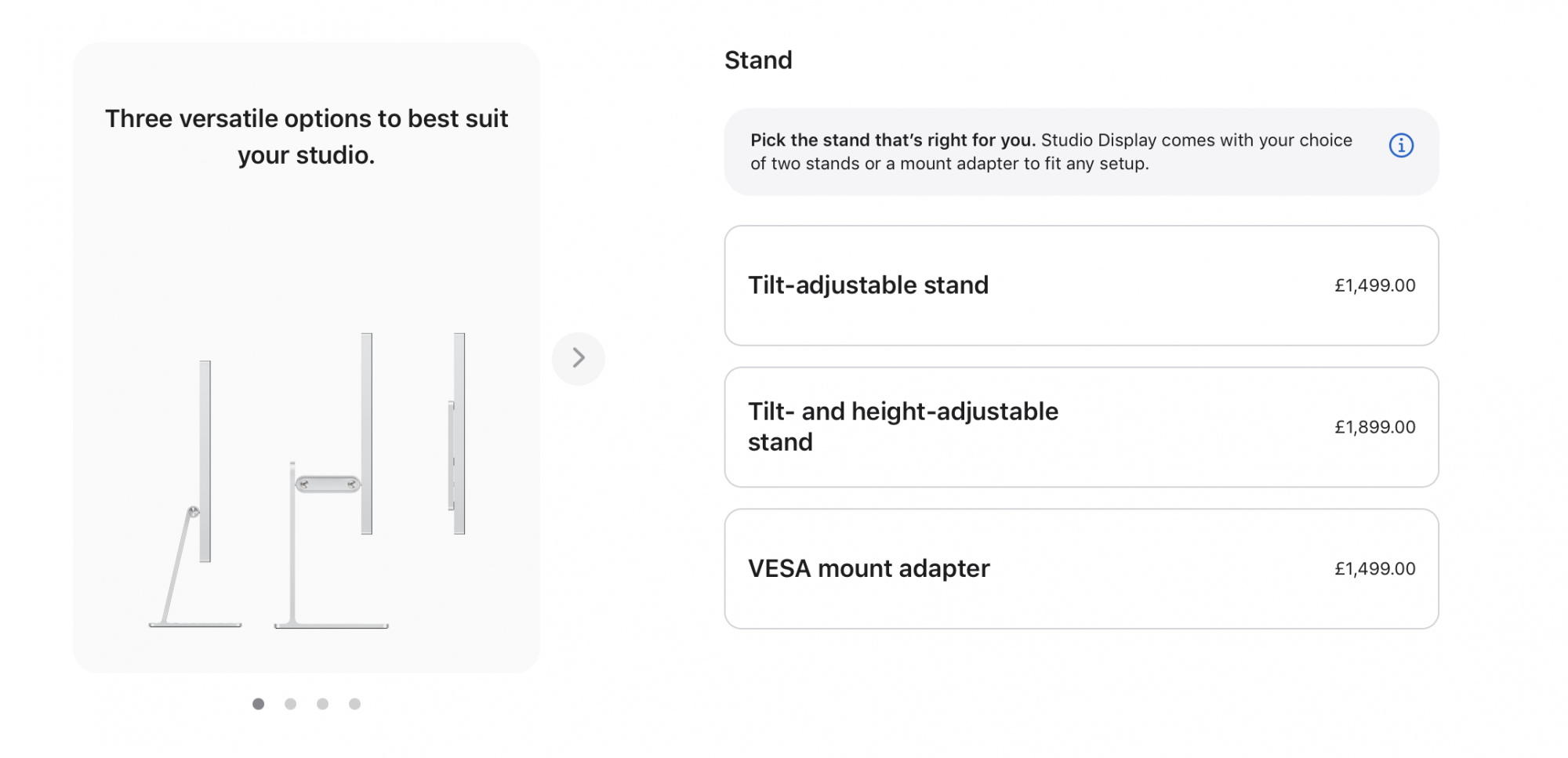Click the "Stand" section heading

point(758,60)
